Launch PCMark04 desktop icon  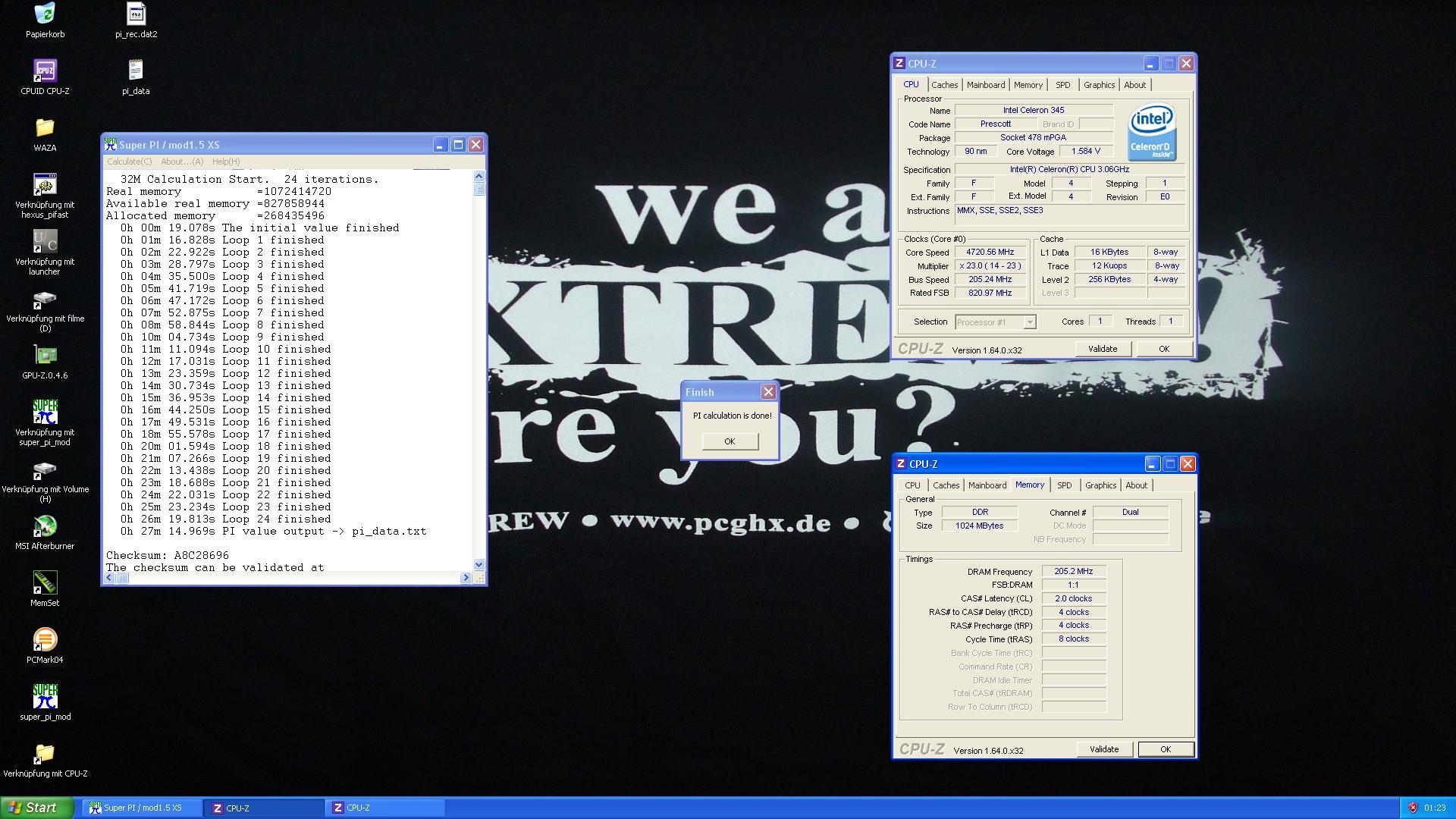[x=45, y=639]
